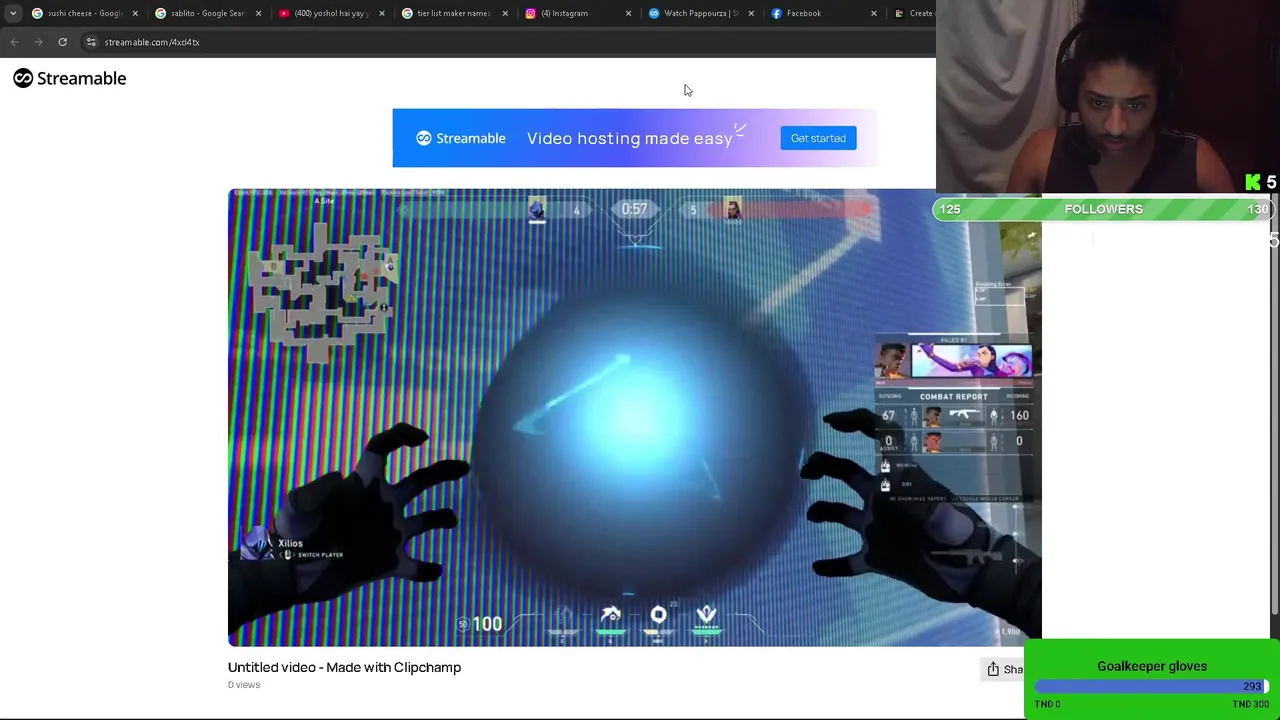The width and height of the screenshot is (1280, 720).
Task: Open site information icon in address bar
Action: (x=91, y=42)
